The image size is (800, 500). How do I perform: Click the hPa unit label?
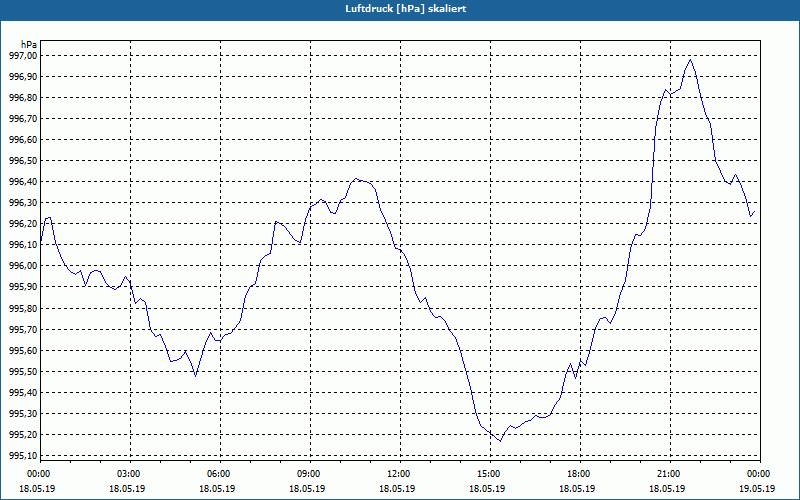29,44
